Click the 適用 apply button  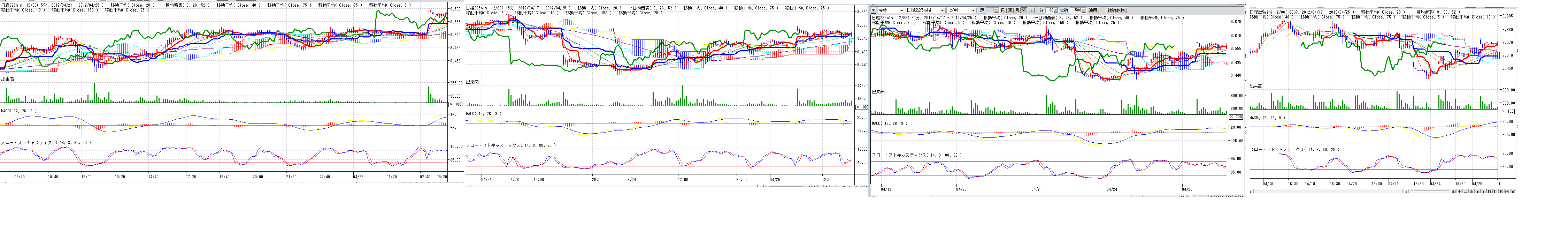(1093, 10)
